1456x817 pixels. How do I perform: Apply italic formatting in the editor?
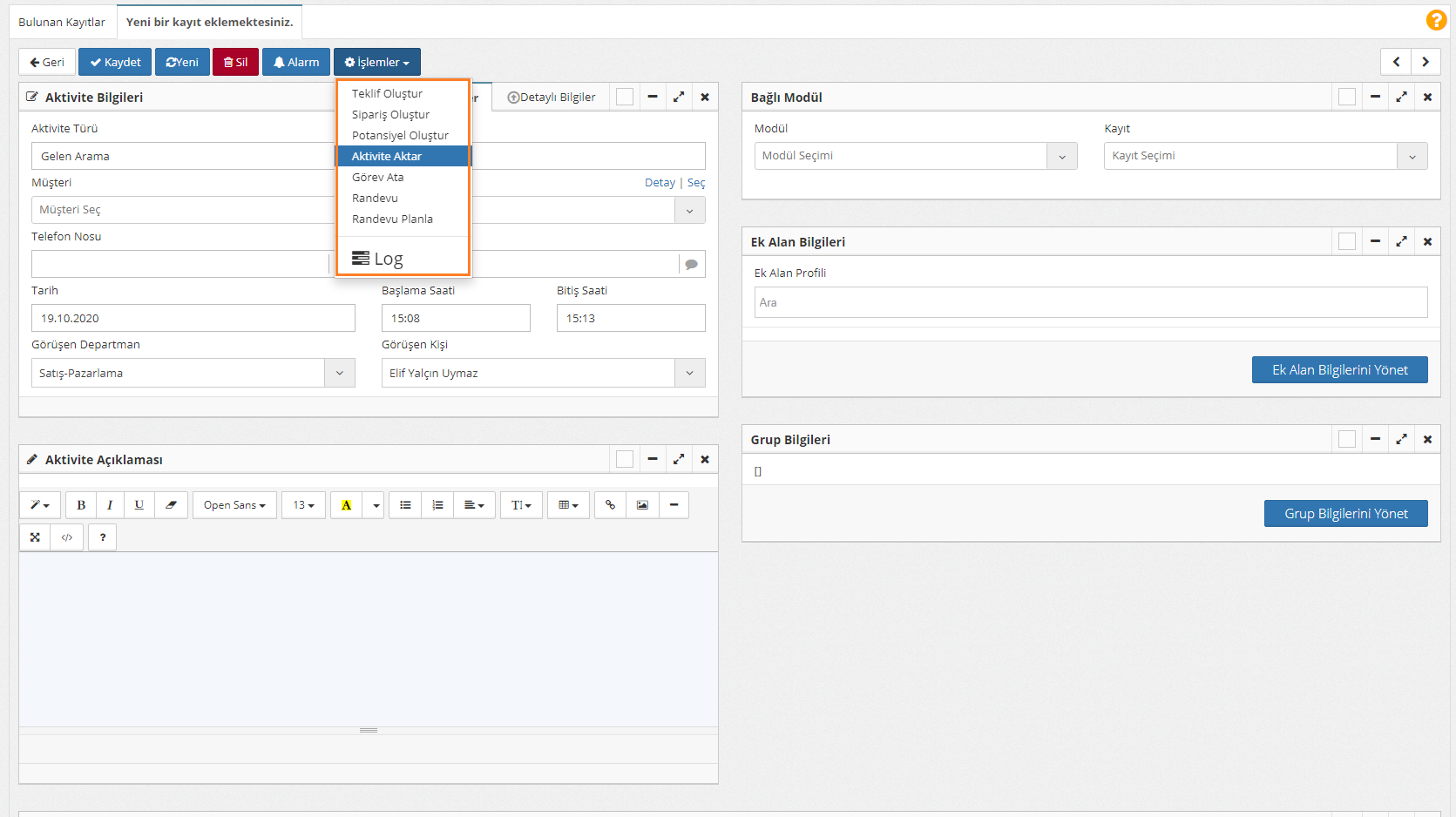point(110,505)
